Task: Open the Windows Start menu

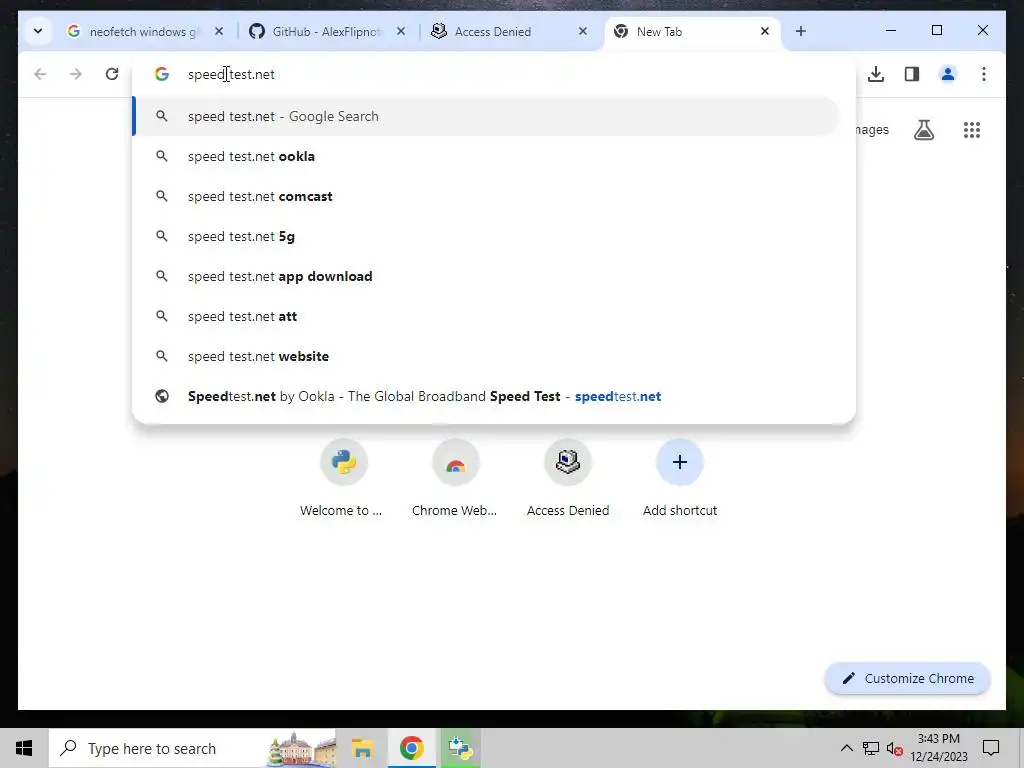Action: [24, 748]
